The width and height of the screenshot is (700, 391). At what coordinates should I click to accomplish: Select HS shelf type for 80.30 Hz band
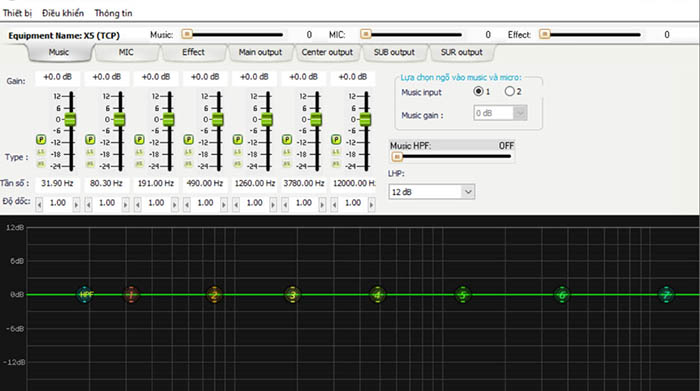point(90,164)
